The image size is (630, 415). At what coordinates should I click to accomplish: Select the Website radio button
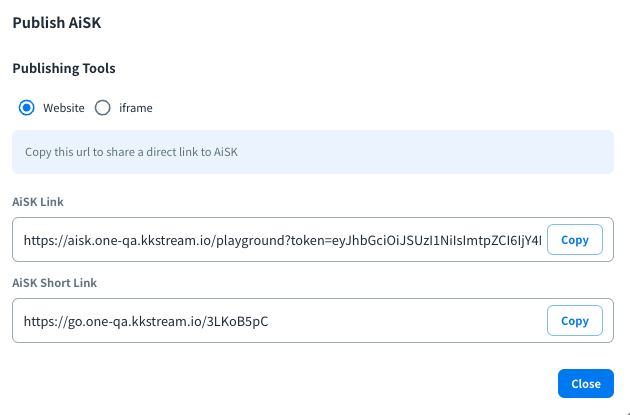click(27, 108)
